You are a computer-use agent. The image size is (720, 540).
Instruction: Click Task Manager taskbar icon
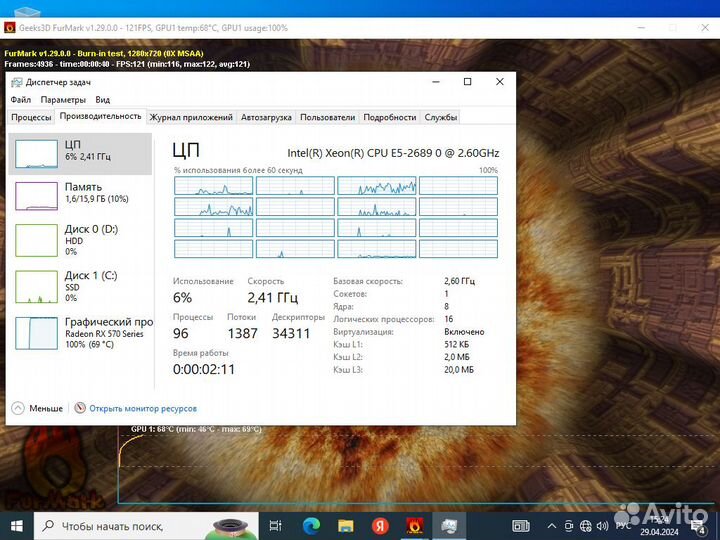(449, 526)
